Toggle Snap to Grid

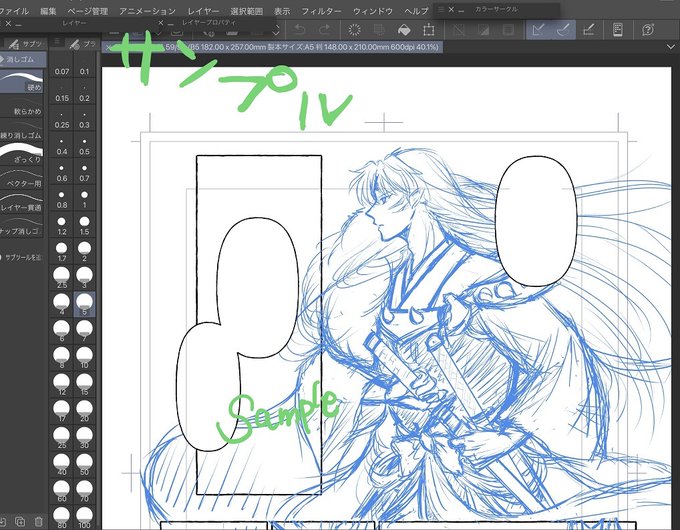[x=588, y=30]
